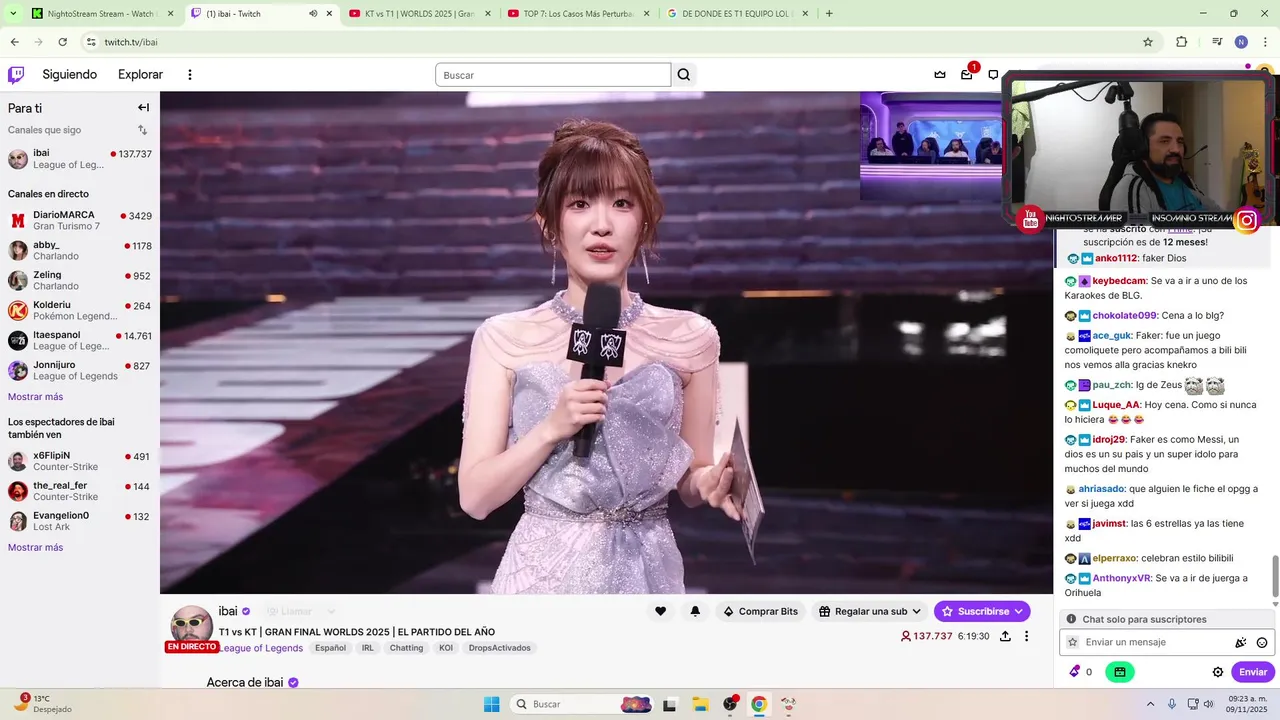The image size is (1280, 720).
Task: Open x6FlipiN channel in sidebar
Action: point(80,461)
